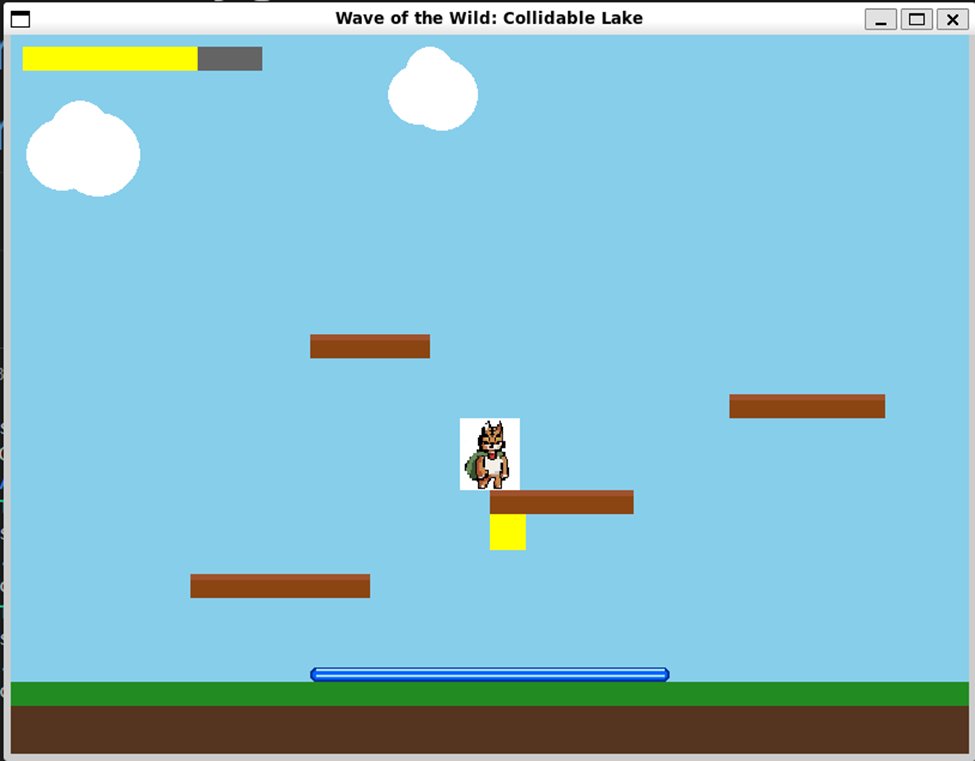Image resolution: width=975 pixels, height=761 pixels.
Task: Minimize the game window
Action: pyautogui.click(x=880, y=19)
